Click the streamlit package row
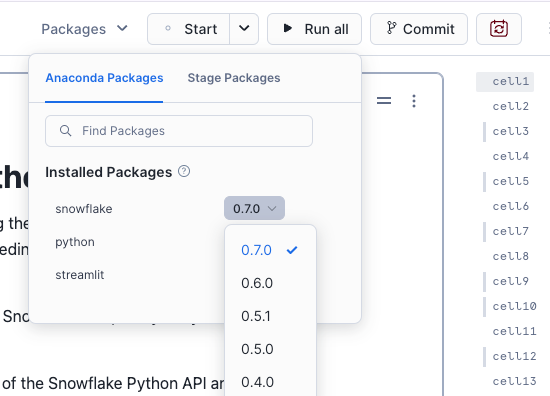Screen dimensions: 550x396 (x=80, y=275)
